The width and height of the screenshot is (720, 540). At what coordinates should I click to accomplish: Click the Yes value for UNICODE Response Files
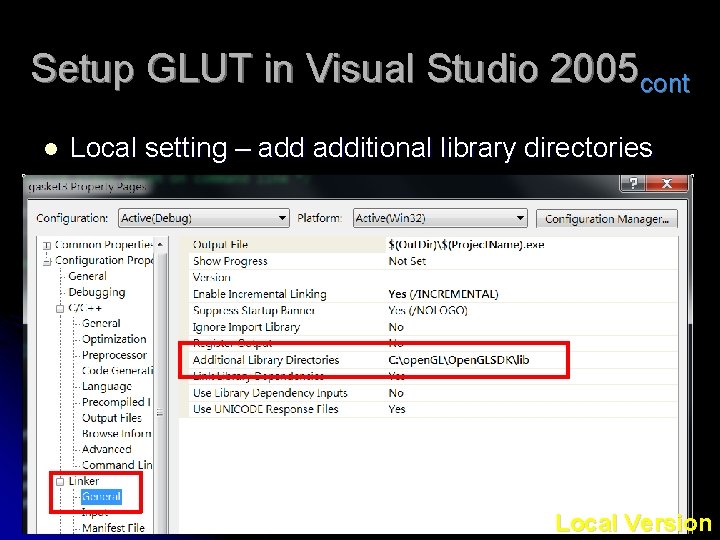click(397, 409)
